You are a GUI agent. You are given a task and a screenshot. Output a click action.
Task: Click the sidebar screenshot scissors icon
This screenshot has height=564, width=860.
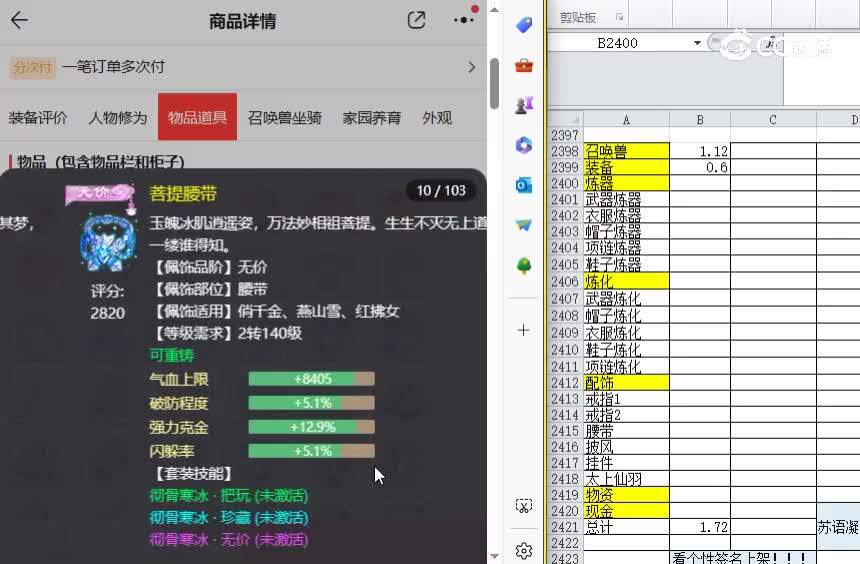pyautogui.click(x=524, y=506)
